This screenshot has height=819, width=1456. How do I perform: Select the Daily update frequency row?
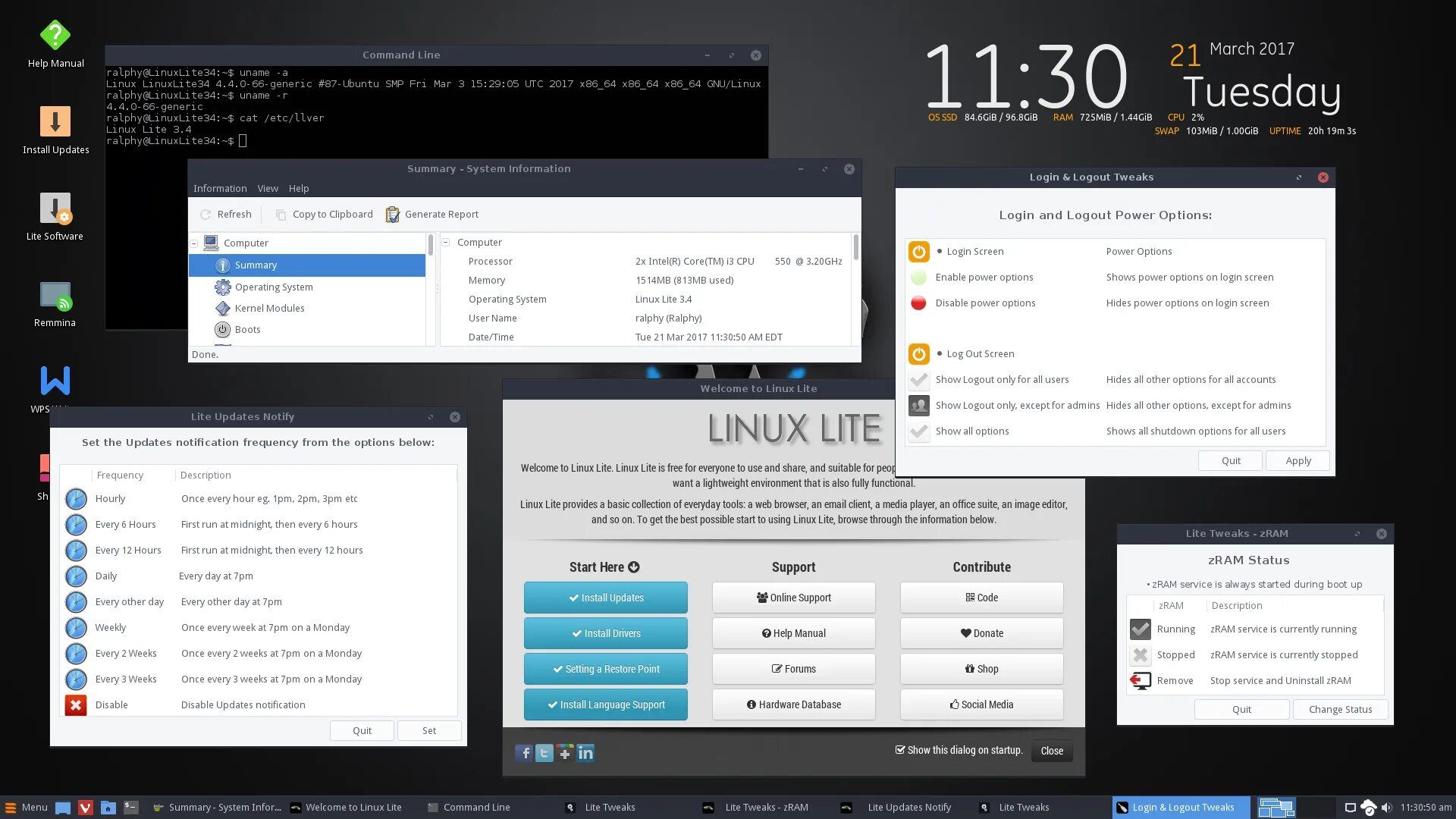(x=259, y=576)
